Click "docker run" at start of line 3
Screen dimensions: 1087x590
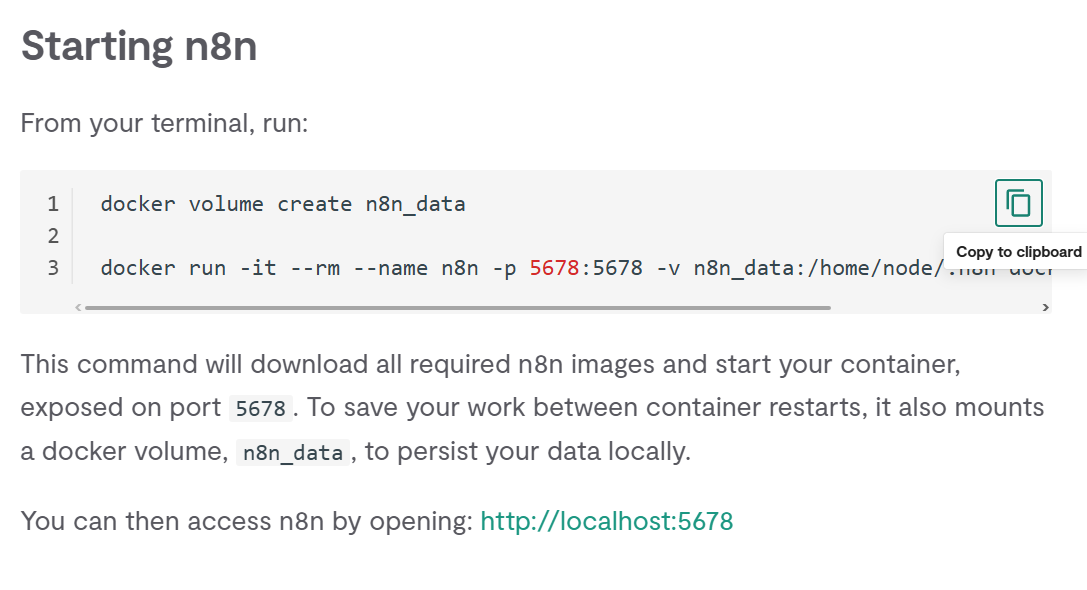tap(138, 268)
